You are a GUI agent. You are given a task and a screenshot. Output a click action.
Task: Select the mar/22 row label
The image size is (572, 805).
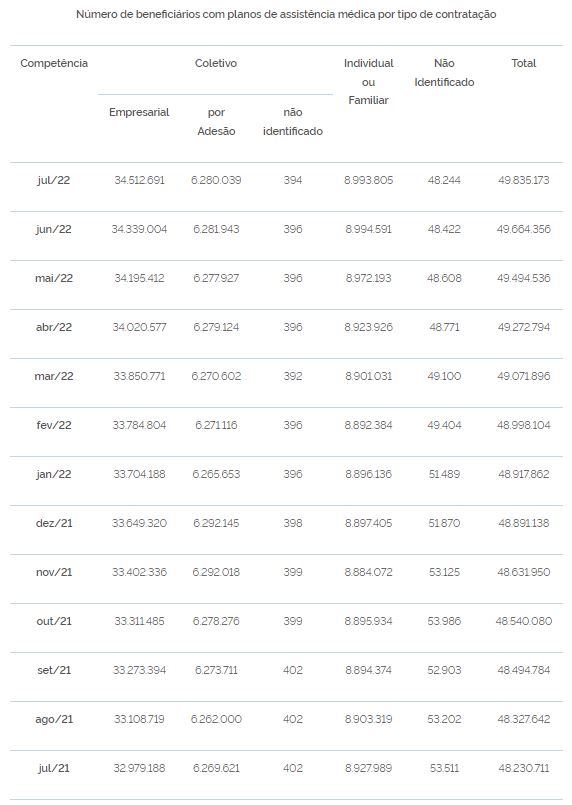(x=53, y=376)
